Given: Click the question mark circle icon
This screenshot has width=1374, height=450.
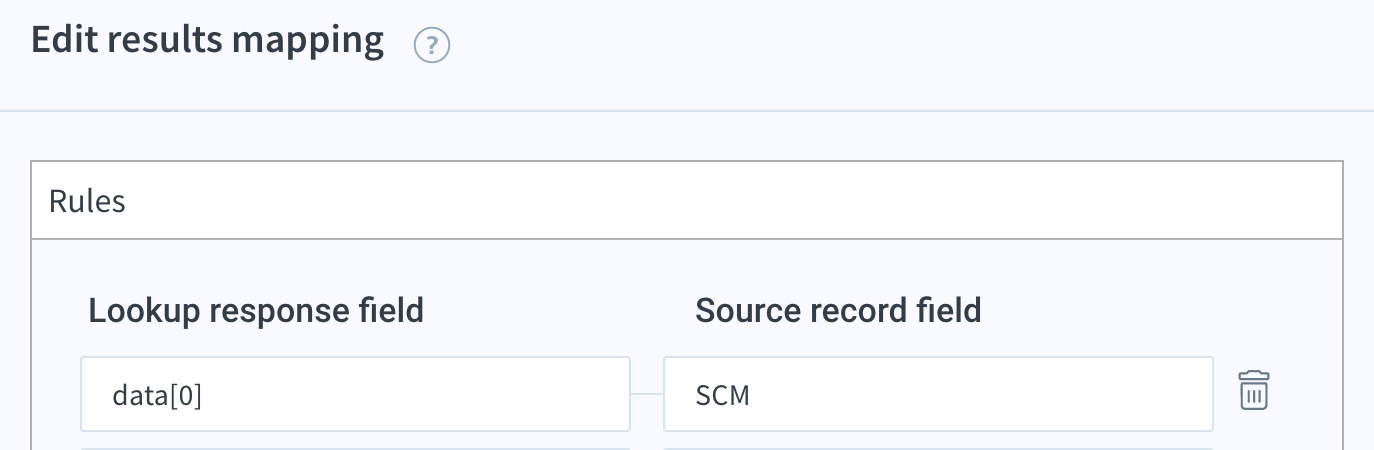Looking at the screenshot, I should point(432,46).
